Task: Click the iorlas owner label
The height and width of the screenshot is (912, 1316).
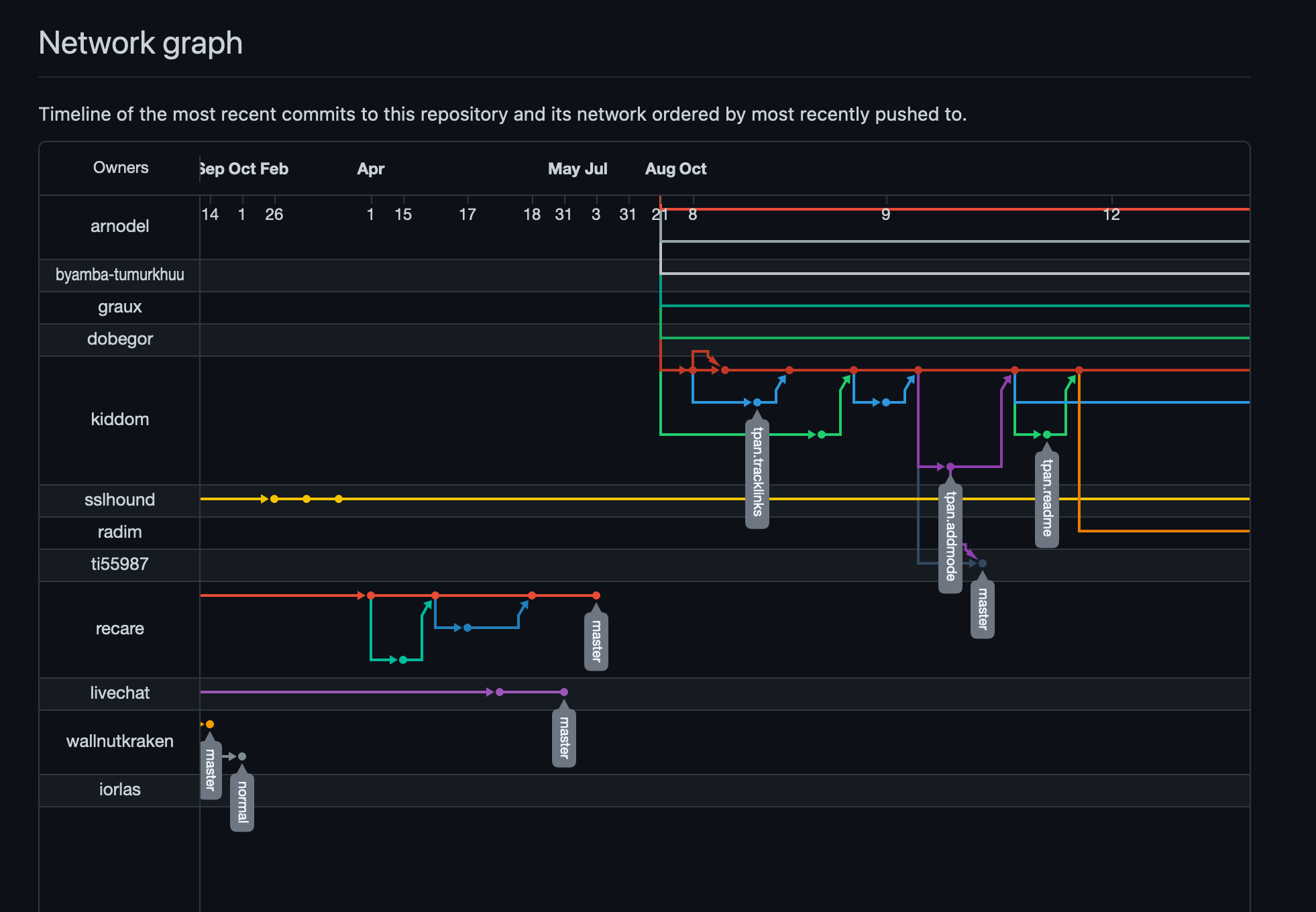Action: 119,790
